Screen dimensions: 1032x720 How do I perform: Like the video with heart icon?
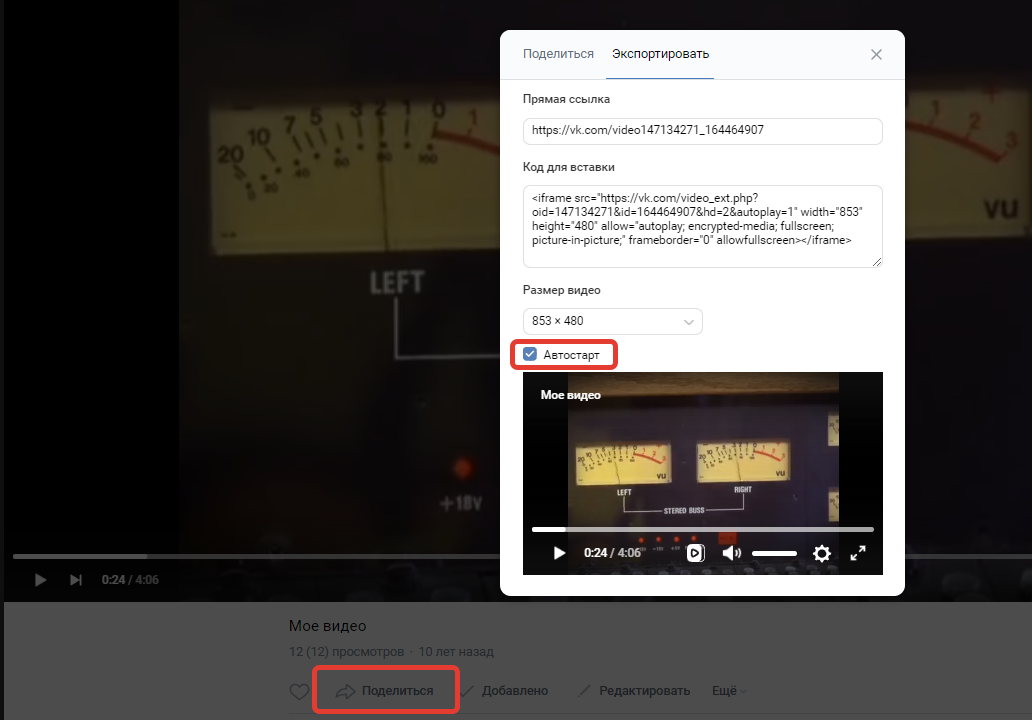[299, 691]
